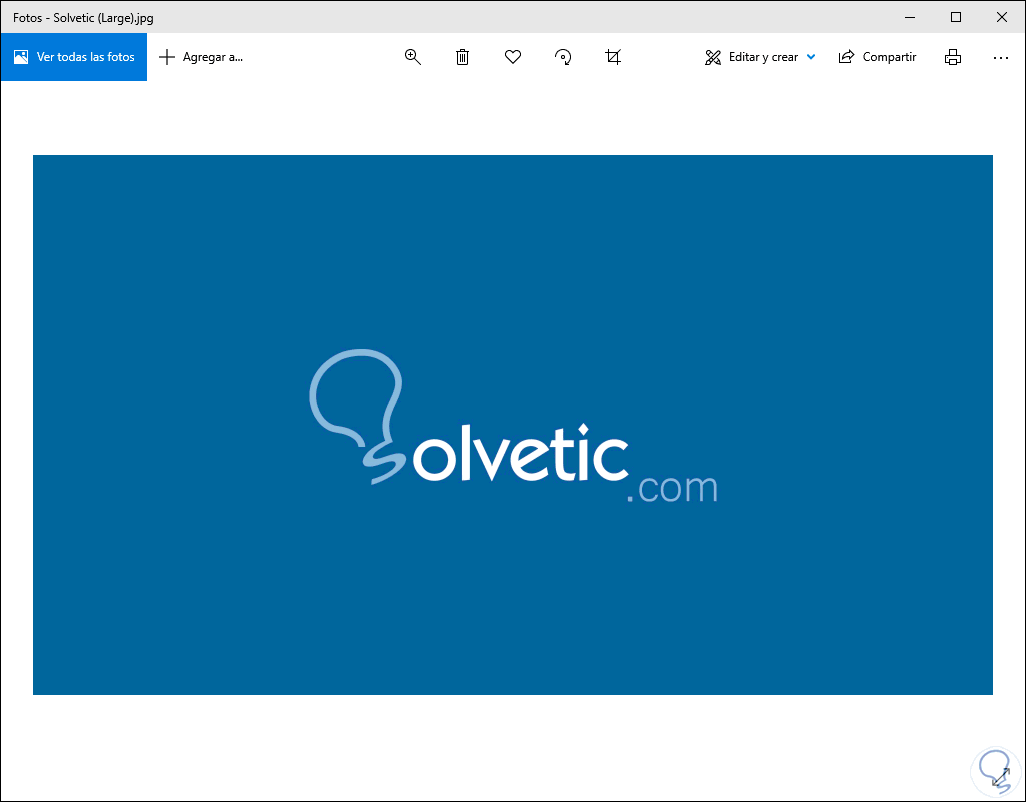Close the Fotos window
The height and width of the screenshot is (802, 1026).
pos(1002,17)
